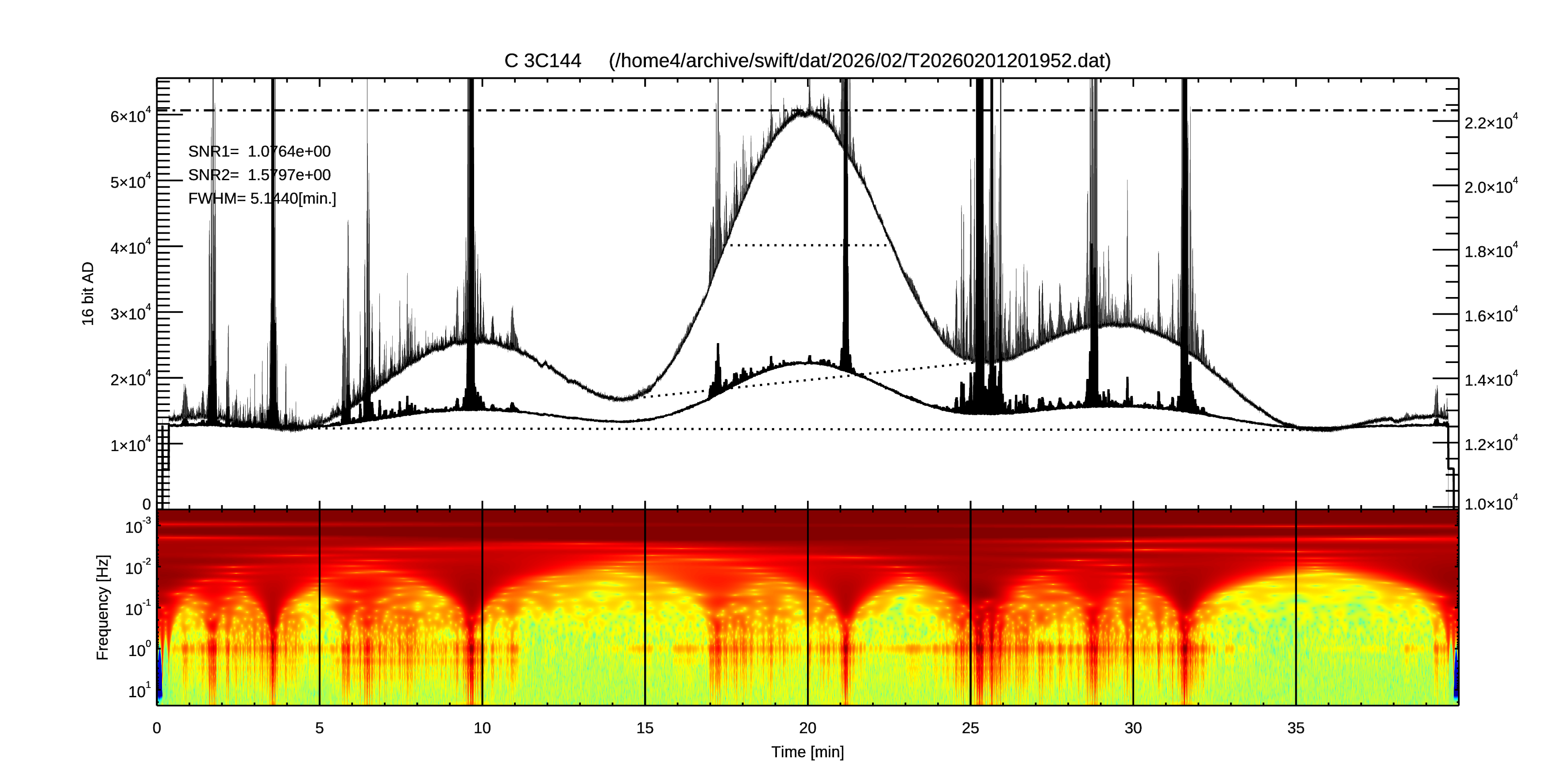The image size is (1568, 784).
Task: Click the 16 bit AD axis label
Action: click(88, 294)
